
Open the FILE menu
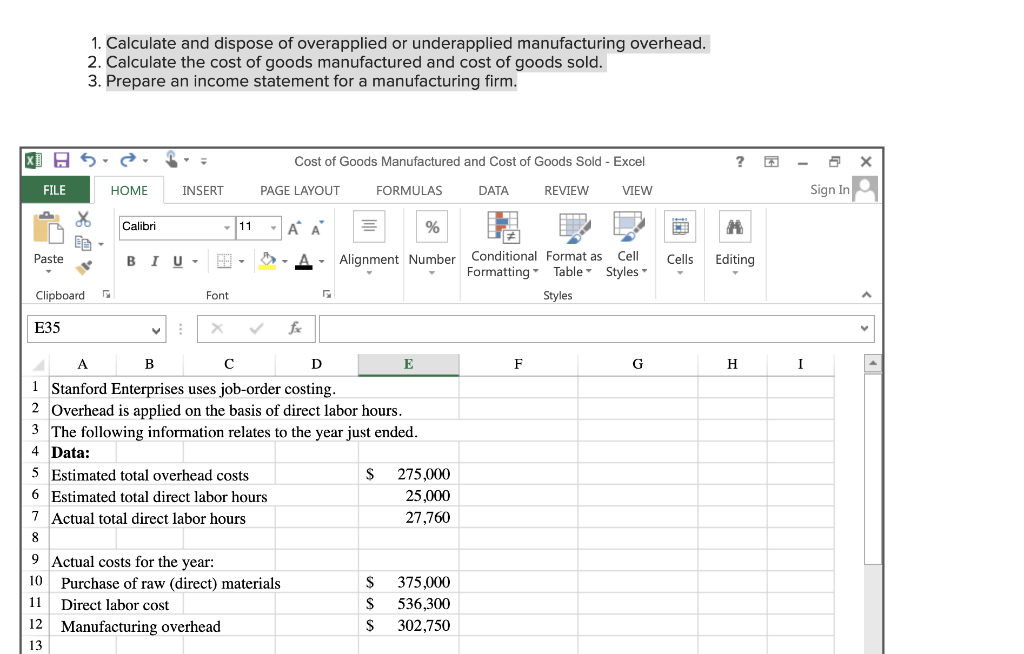tap(55, 190)
